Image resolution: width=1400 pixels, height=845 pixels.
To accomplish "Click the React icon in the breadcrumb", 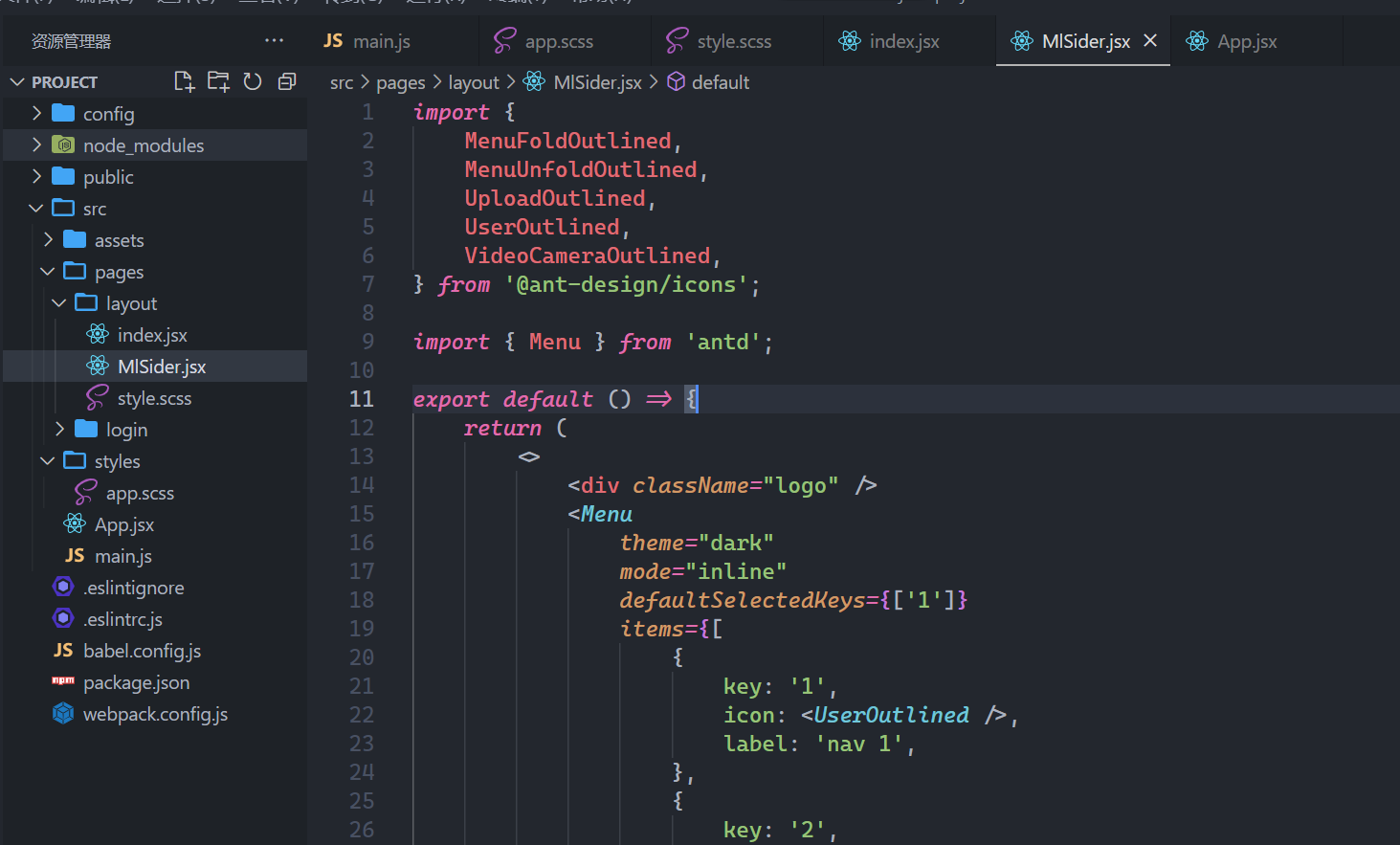I will 535,81.
